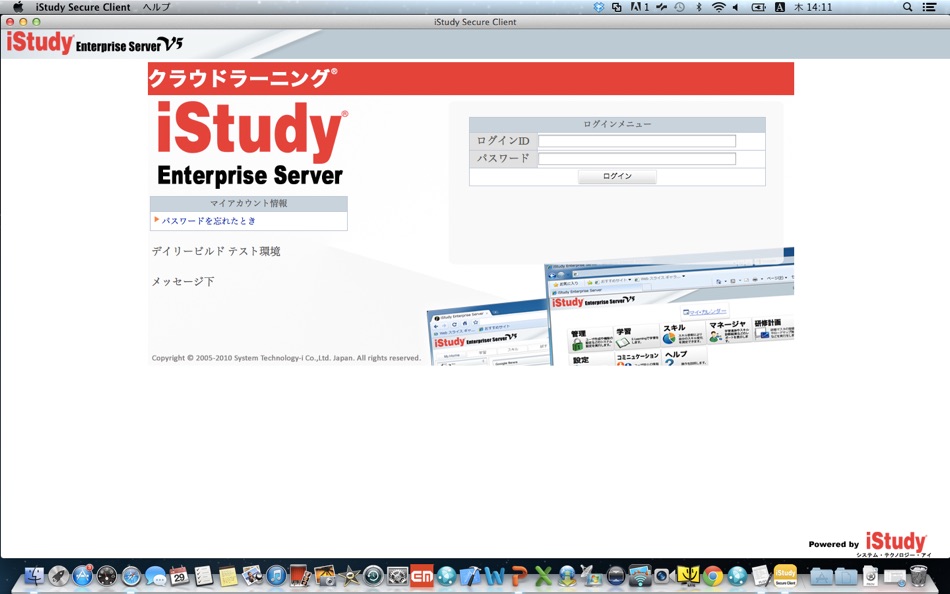Image resolution: width=950 pixels, height=594 pixels.
Task: Open the ヘルプ menu
Action: point(156,7)
